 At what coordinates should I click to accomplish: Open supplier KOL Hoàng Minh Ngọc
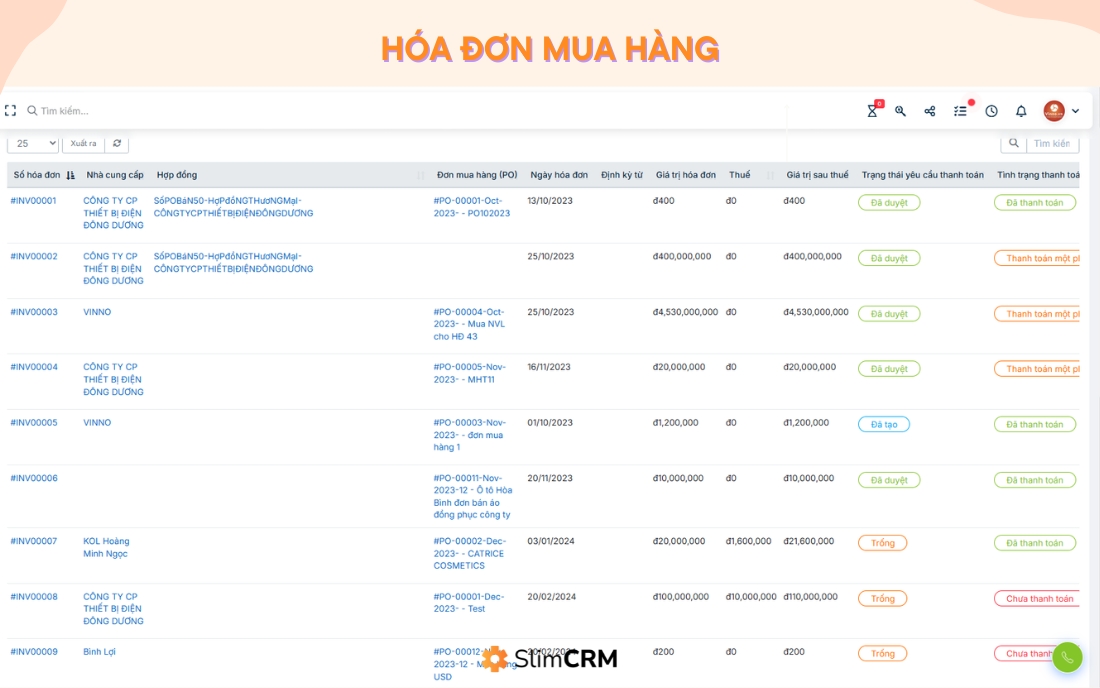click(x=106, y=548)
